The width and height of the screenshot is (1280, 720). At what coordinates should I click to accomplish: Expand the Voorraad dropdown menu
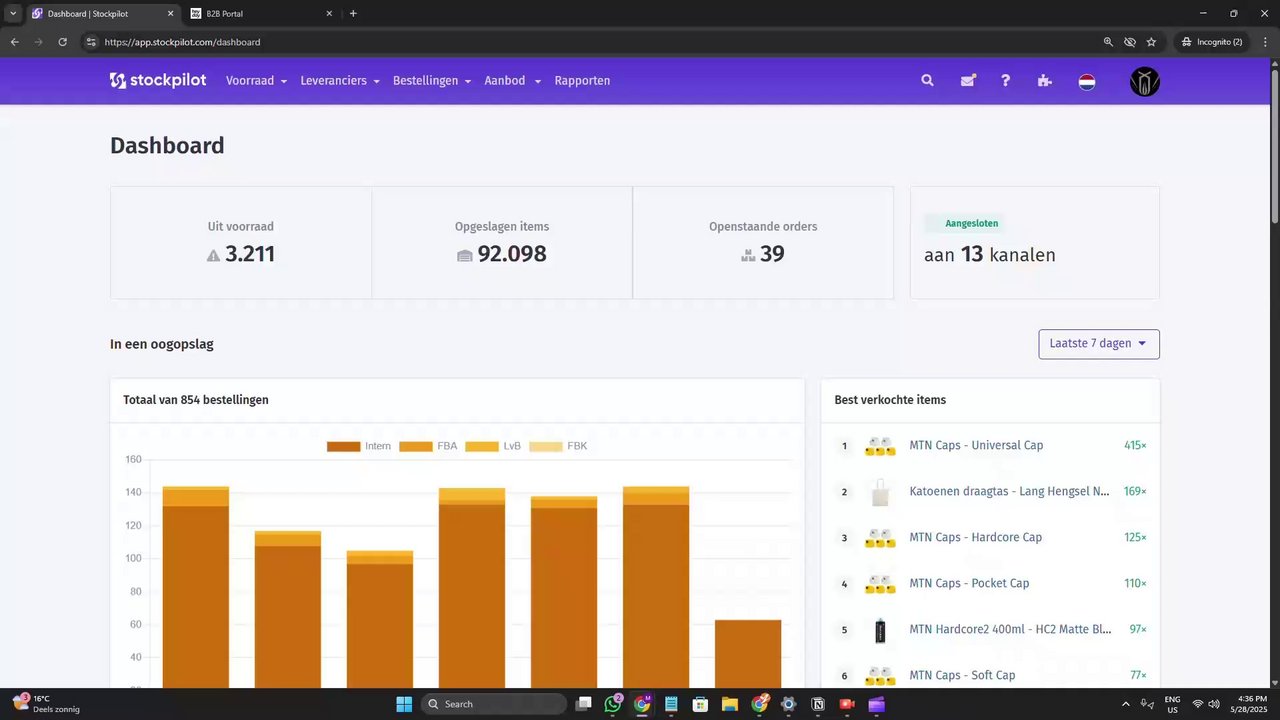(256, 81)
